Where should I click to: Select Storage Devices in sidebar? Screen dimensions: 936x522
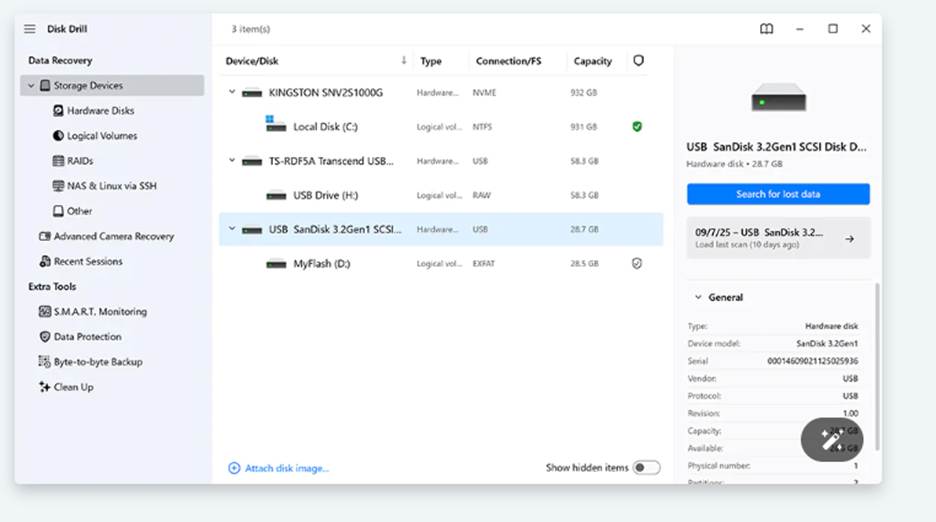[x=112, y=85]
